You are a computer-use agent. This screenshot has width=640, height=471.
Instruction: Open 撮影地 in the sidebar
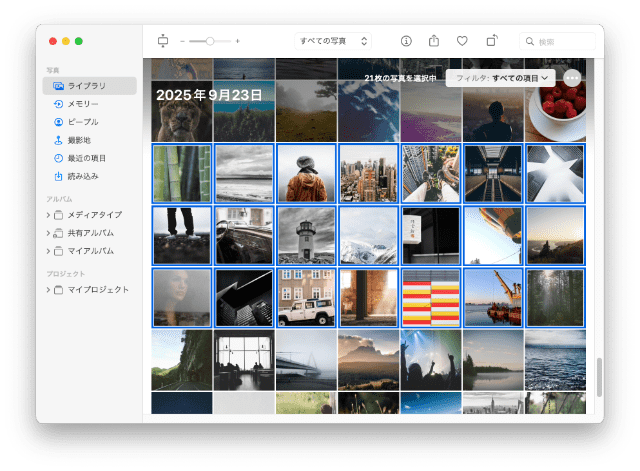click(x=79, y=140)
